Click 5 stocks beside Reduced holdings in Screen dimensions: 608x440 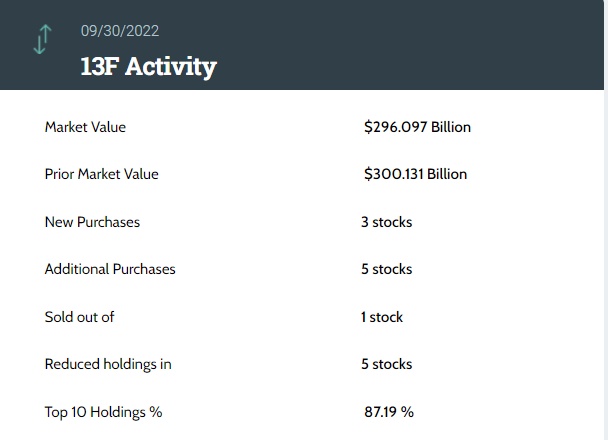pyautogui.click(x=386, y=364)
